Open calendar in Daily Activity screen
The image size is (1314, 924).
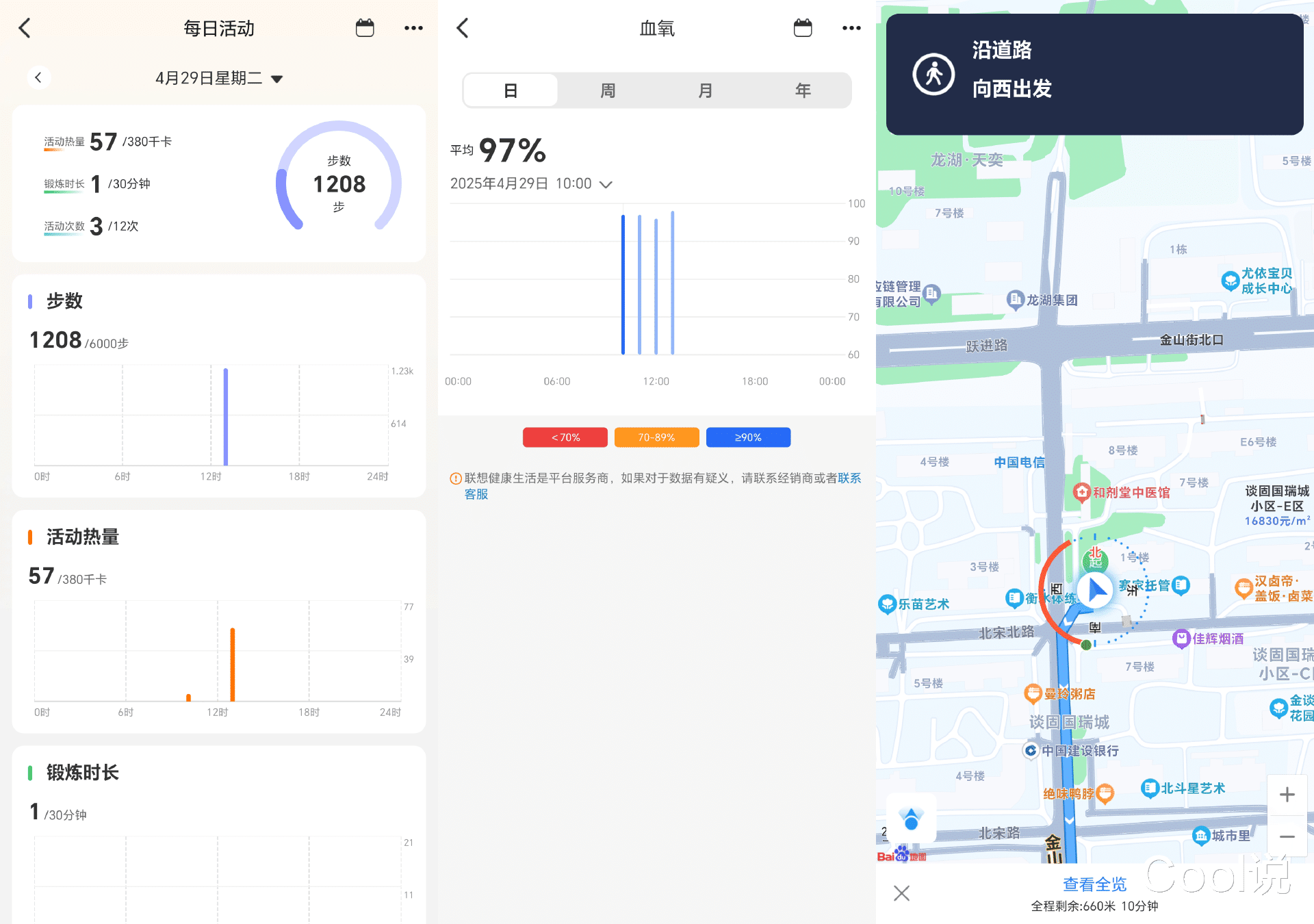pos(365,28)
